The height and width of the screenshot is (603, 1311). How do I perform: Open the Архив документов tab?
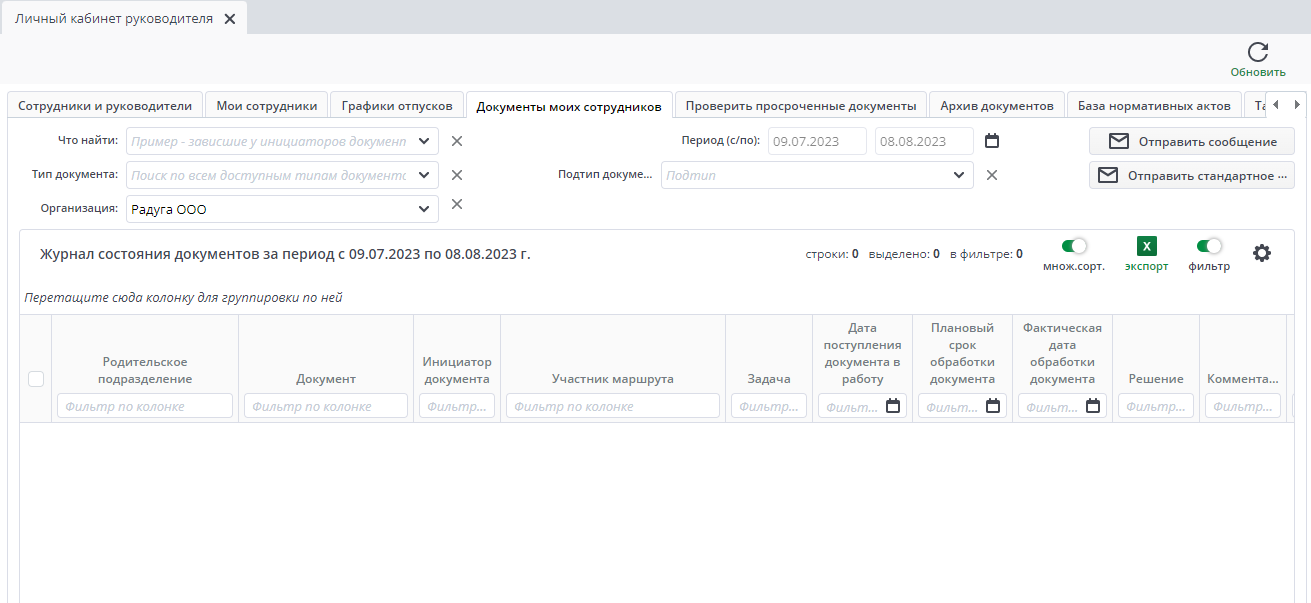(997, 105)
